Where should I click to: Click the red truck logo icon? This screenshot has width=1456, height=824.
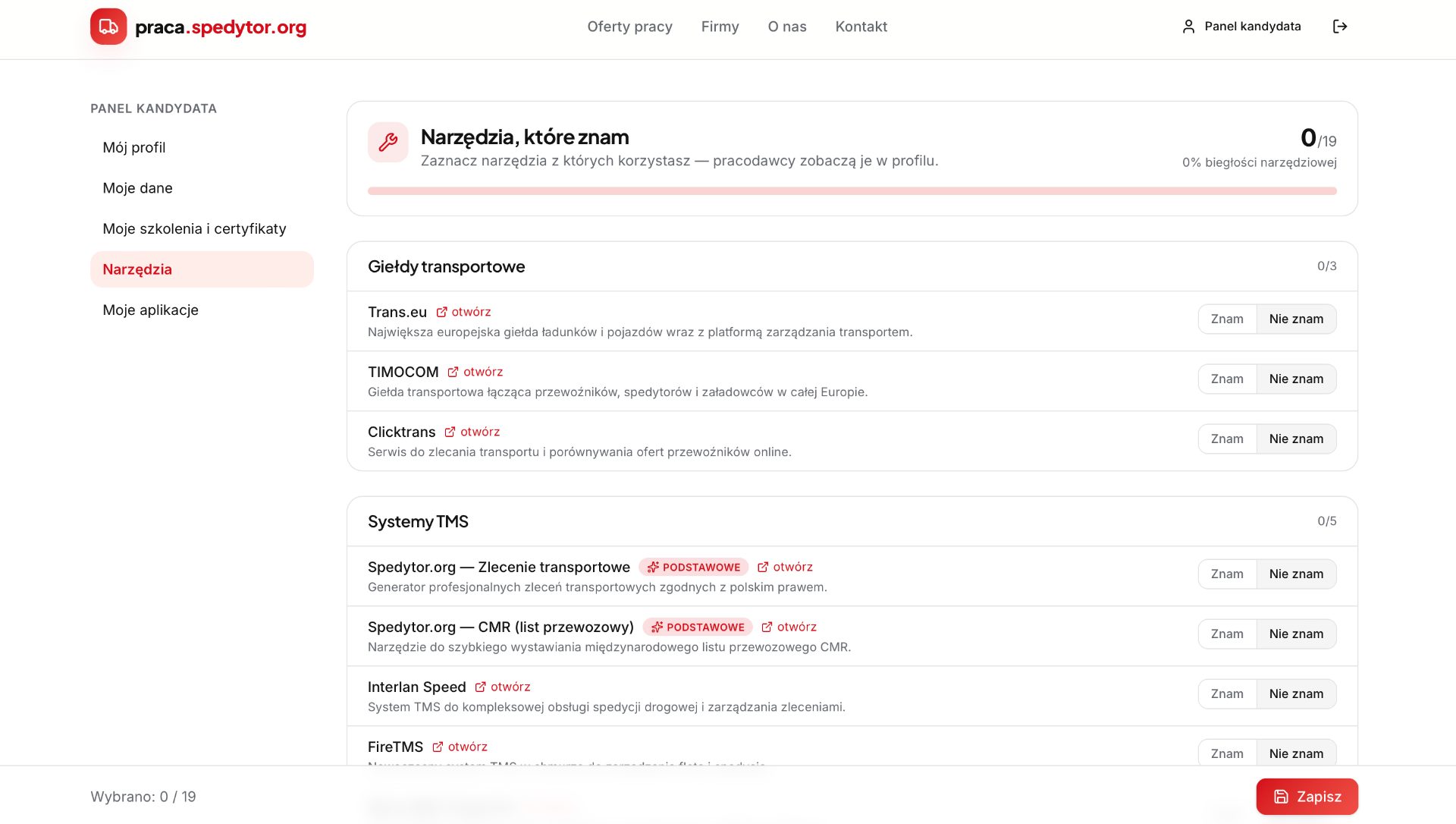coord(108,27)
